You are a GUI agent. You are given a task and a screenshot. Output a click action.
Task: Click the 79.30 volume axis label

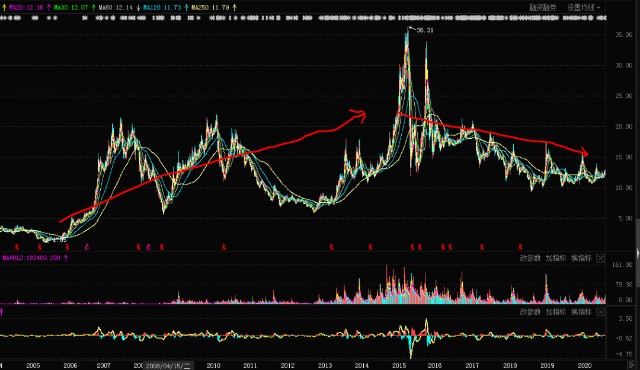(x=624, y=284)
